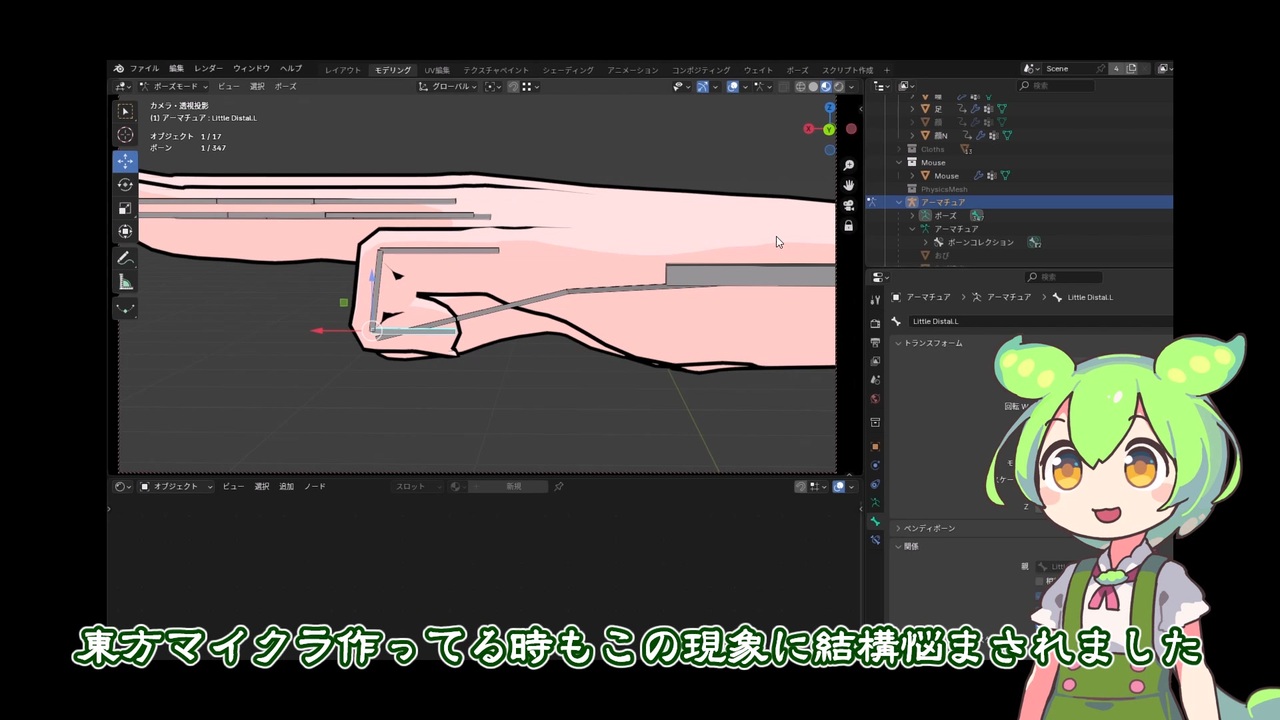
Task: Open the ポーズ menu in viewport header
Action: (286, 87)
